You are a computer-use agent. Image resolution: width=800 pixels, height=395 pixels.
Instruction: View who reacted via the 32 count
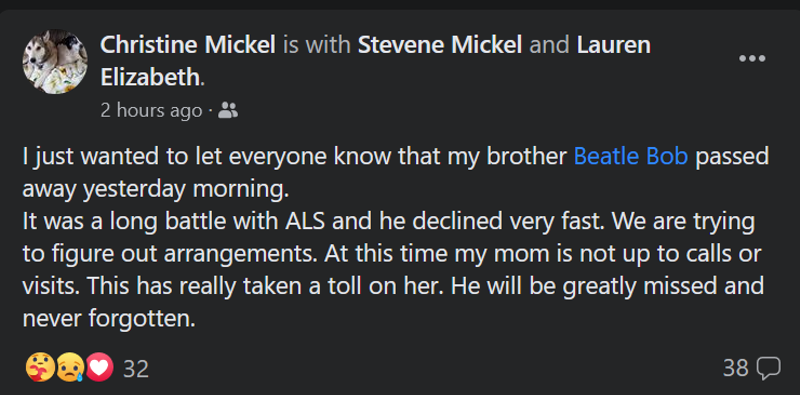coord(136,368)
